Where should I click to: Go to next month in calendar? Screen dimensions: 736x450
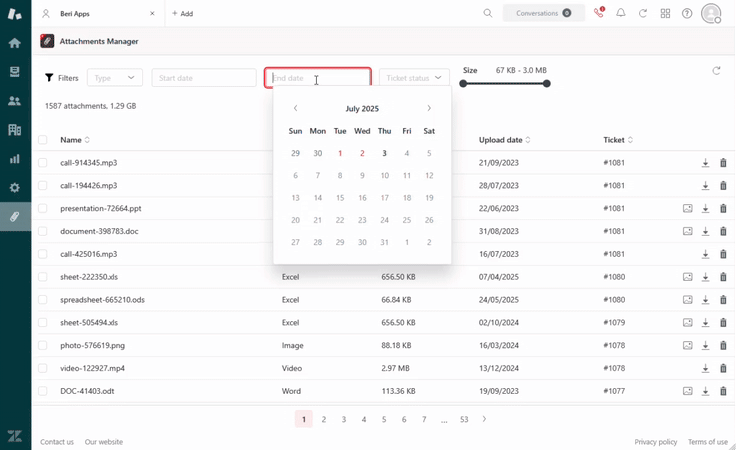pyautogui.click(x=429, y=108)
